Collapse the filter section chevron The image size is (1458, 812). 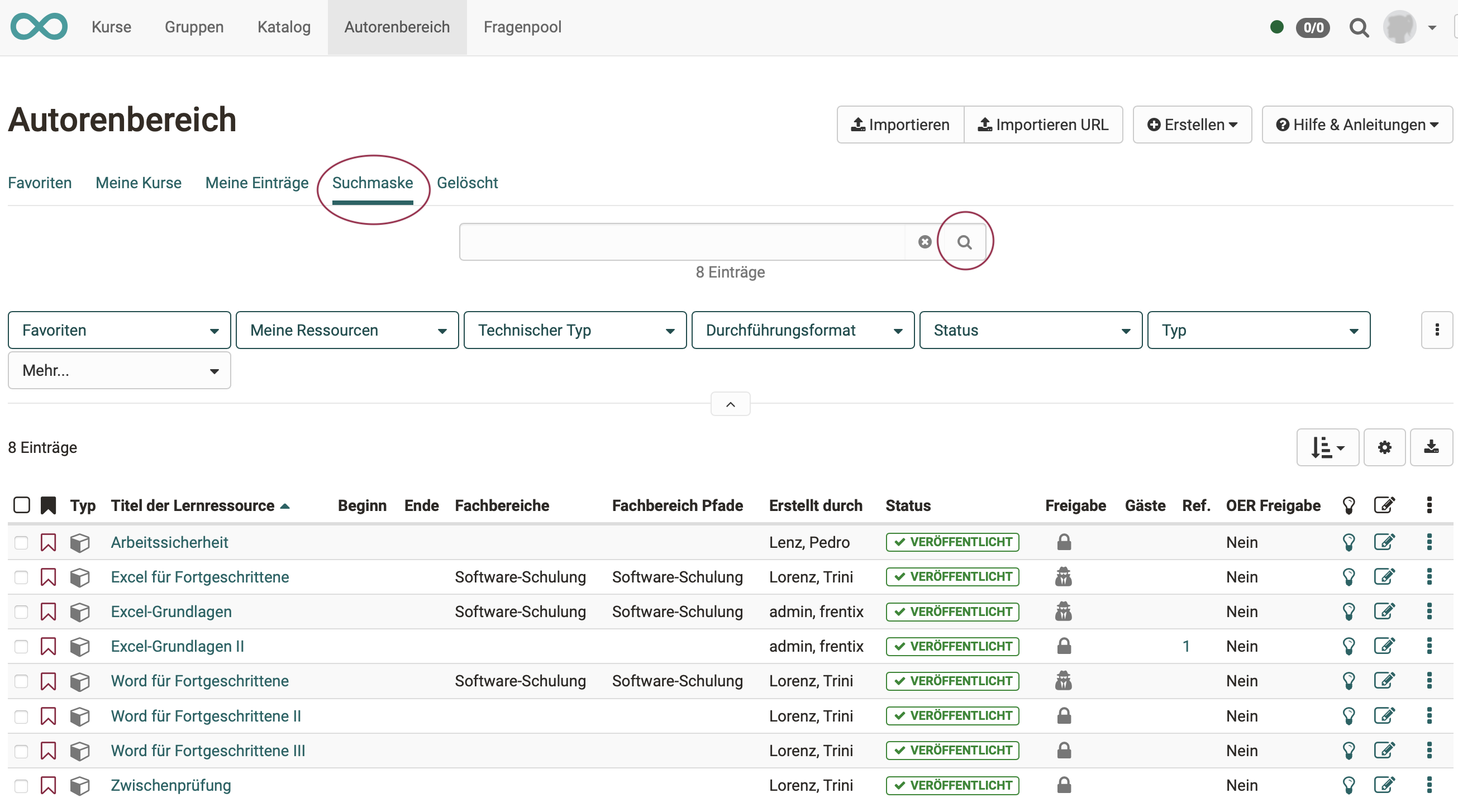[731, 404]
